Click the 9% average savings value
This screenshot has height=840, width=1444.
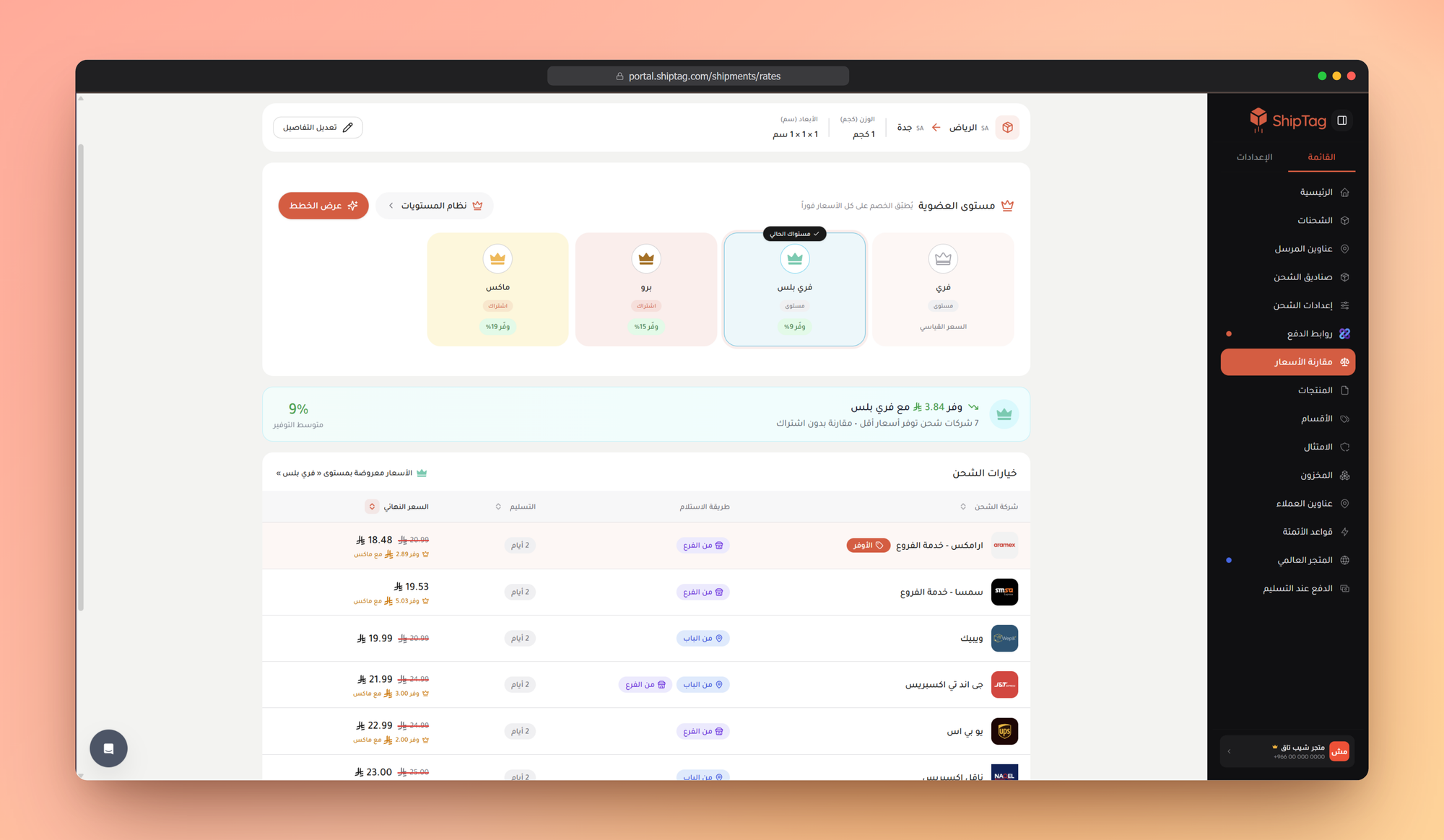tap(298, 408)
